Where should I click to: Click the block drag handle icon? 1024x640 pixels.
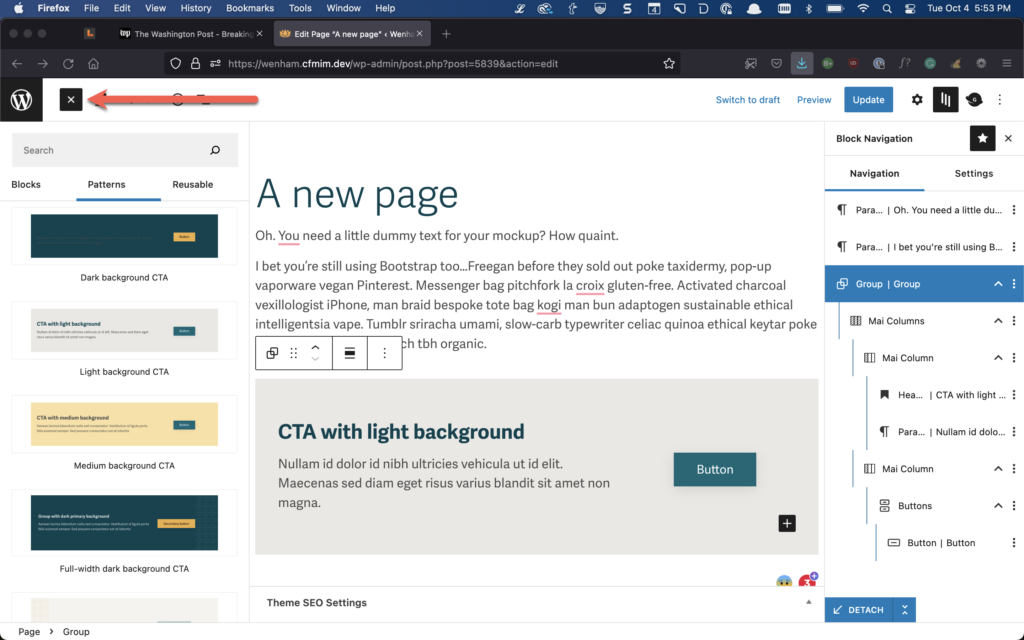294,353
